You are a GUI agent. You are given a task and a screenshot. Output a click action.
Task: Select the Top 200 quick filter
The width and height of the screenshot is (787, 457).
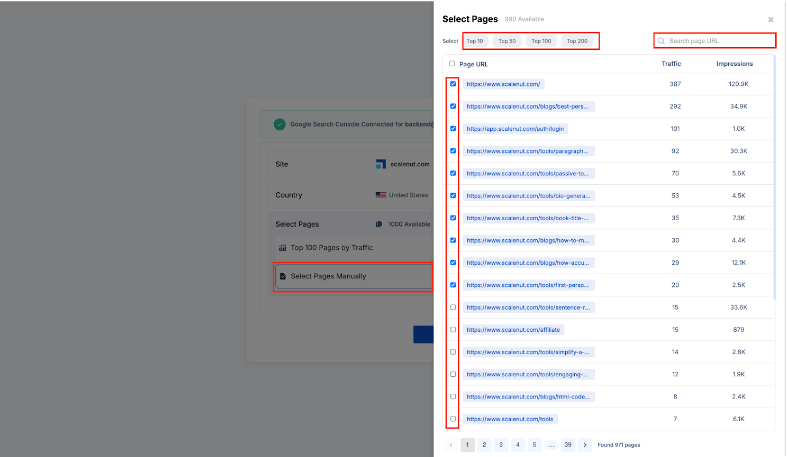coord(577,41)
